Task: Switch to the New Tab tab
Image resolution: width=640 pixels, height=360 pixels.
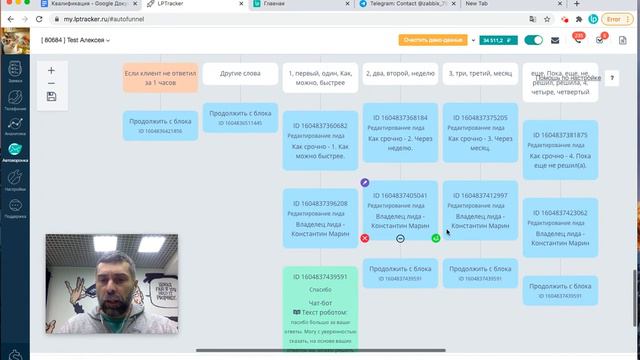Action: pos(513,4)
